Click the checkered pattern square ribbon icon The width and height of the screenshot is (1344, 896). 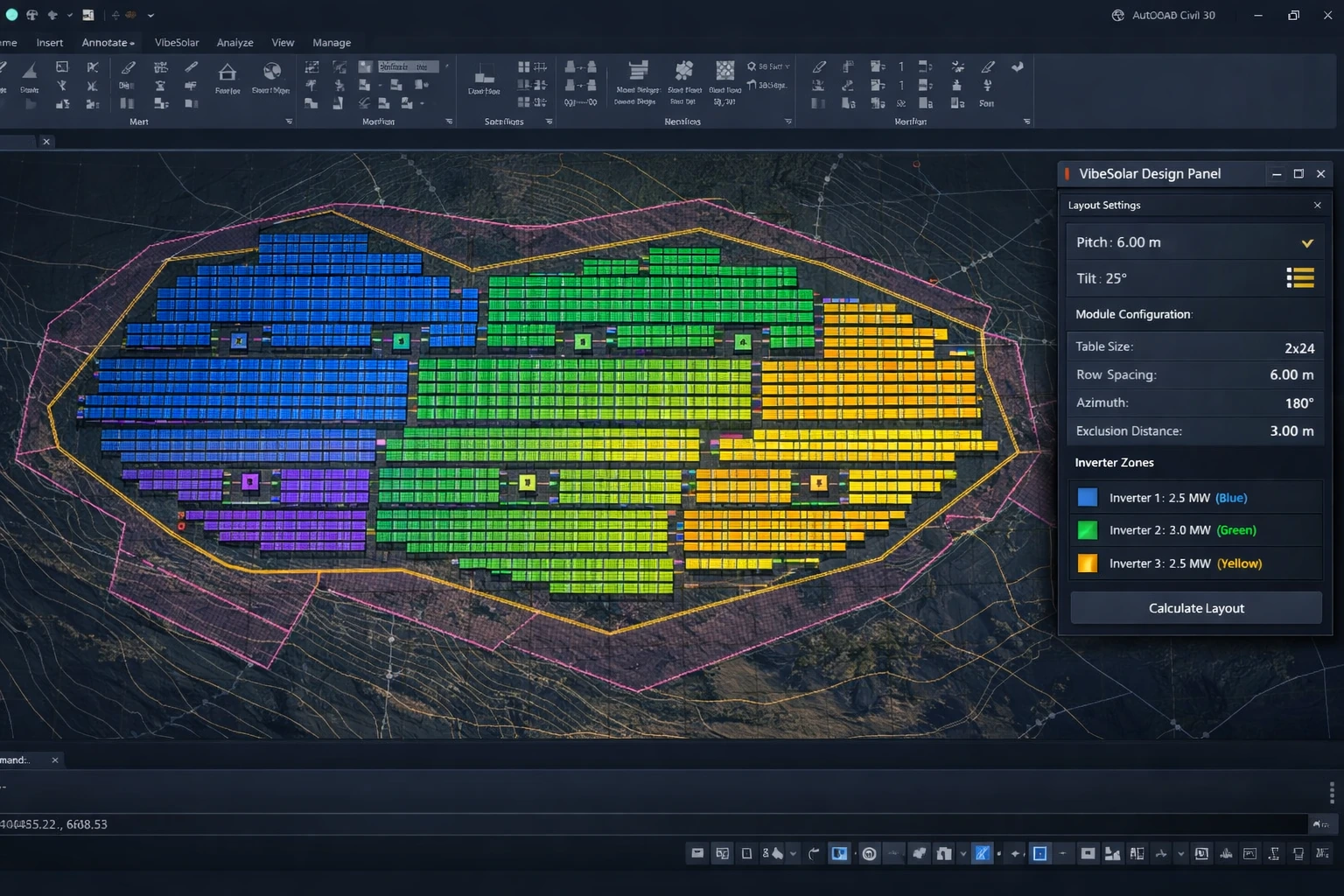[x=725, y=70]
